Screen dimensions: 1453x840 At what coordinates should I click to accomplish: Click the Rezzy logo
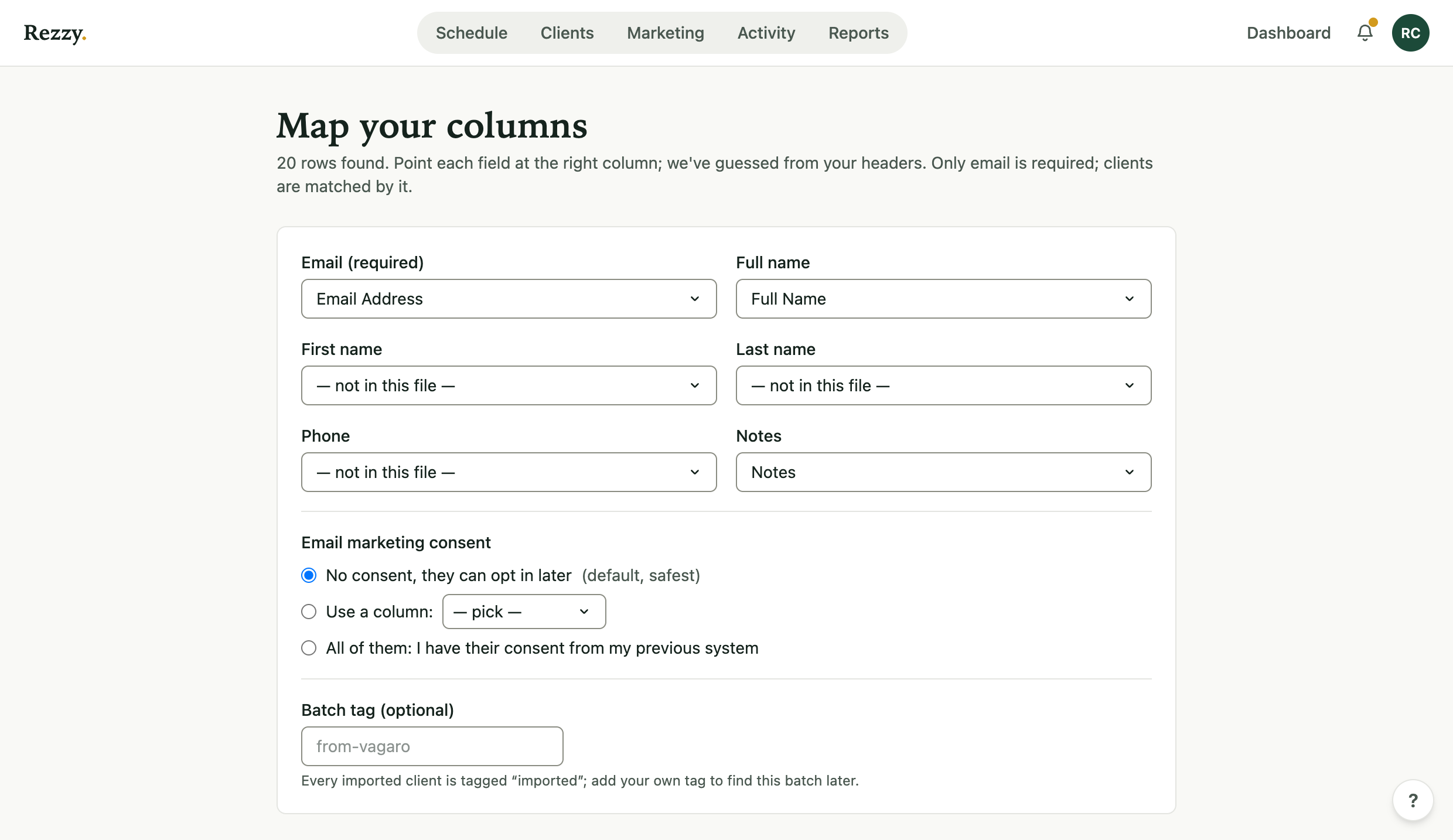pos(55,33)
